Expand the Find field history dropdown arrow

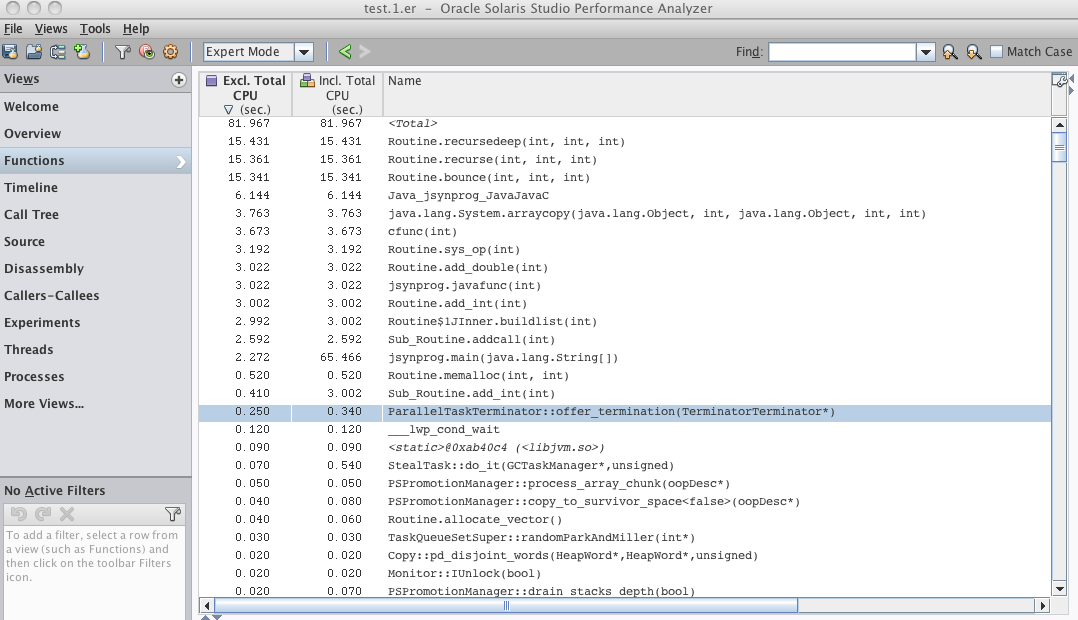925,52
